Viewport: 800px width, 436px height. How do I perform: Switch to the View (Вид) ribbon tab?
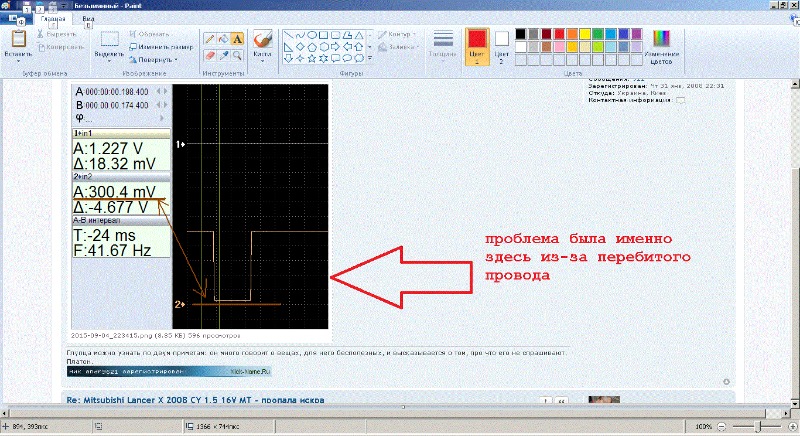click(89, 19)
